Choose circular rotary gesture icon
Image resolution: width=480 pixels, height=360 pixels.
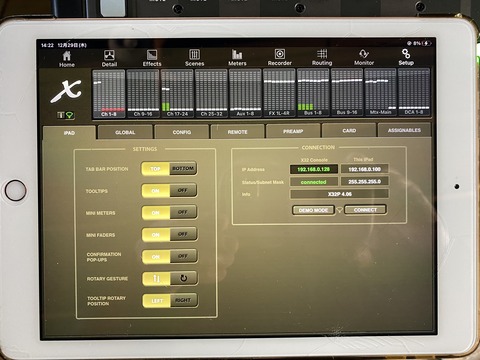pyautogui.click(x=184, y=278)
